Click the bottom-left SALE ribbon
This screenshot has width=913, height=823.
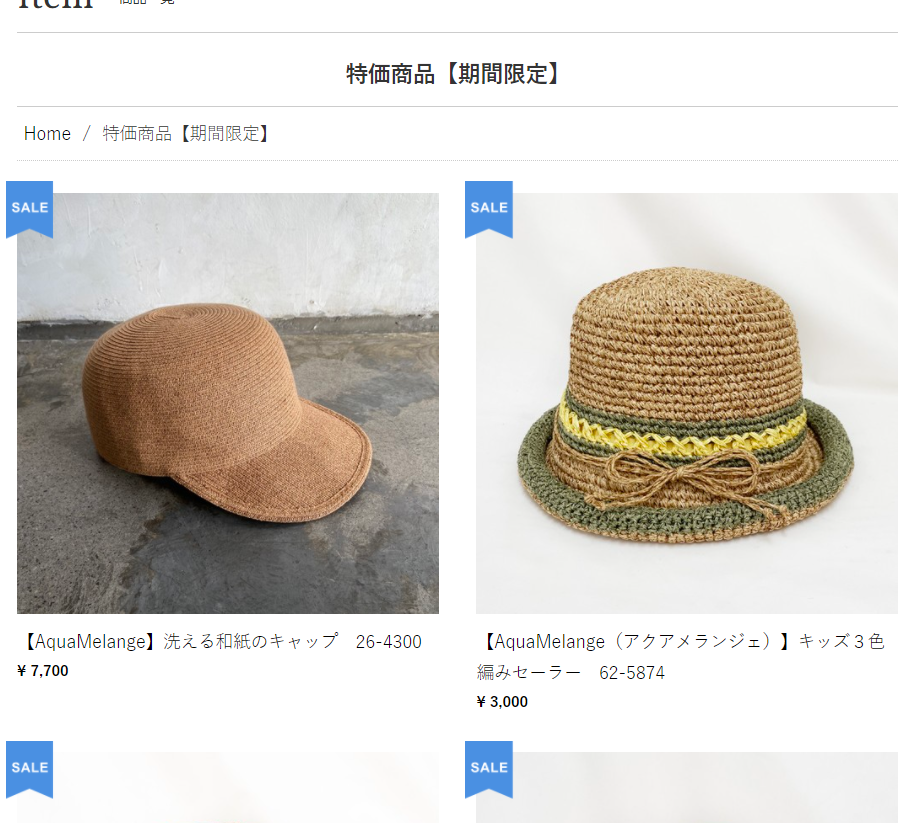[x=29, y=767]
